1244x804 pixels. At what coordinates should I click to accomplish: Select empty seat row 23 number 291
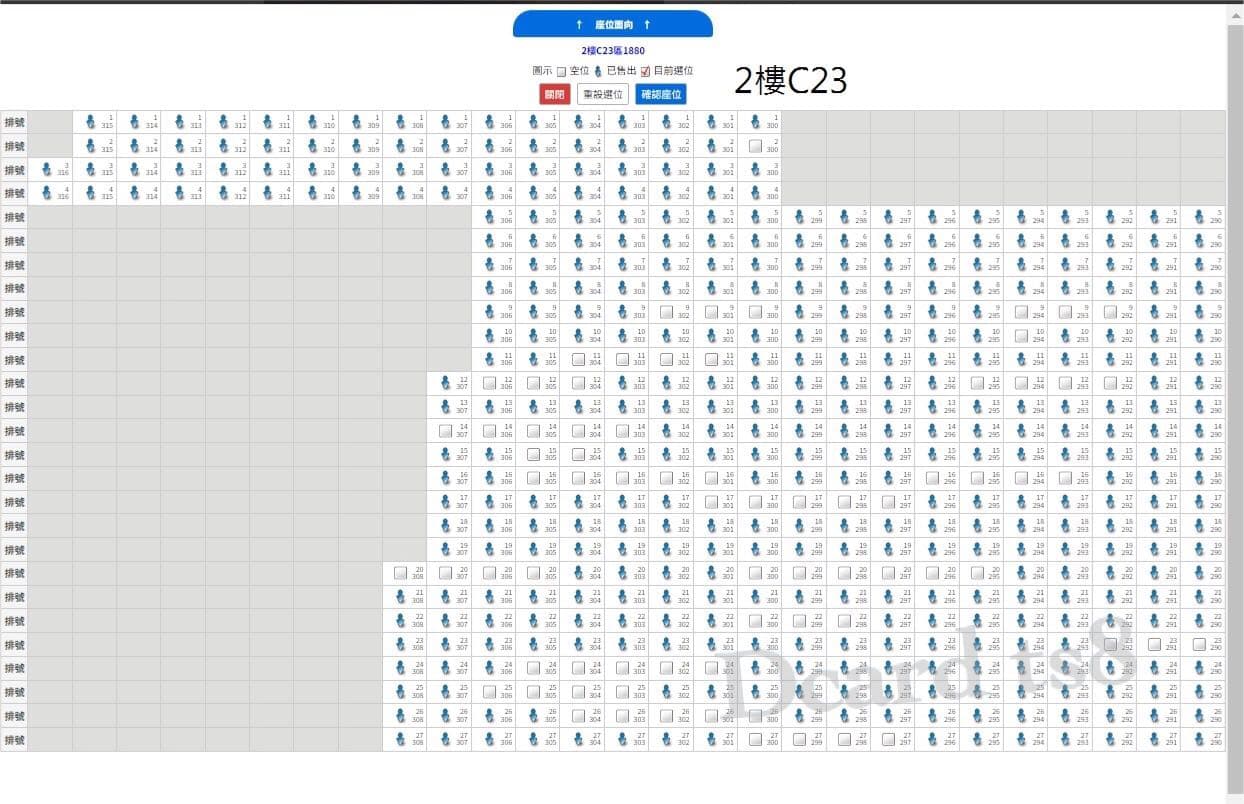point(1155,644)
